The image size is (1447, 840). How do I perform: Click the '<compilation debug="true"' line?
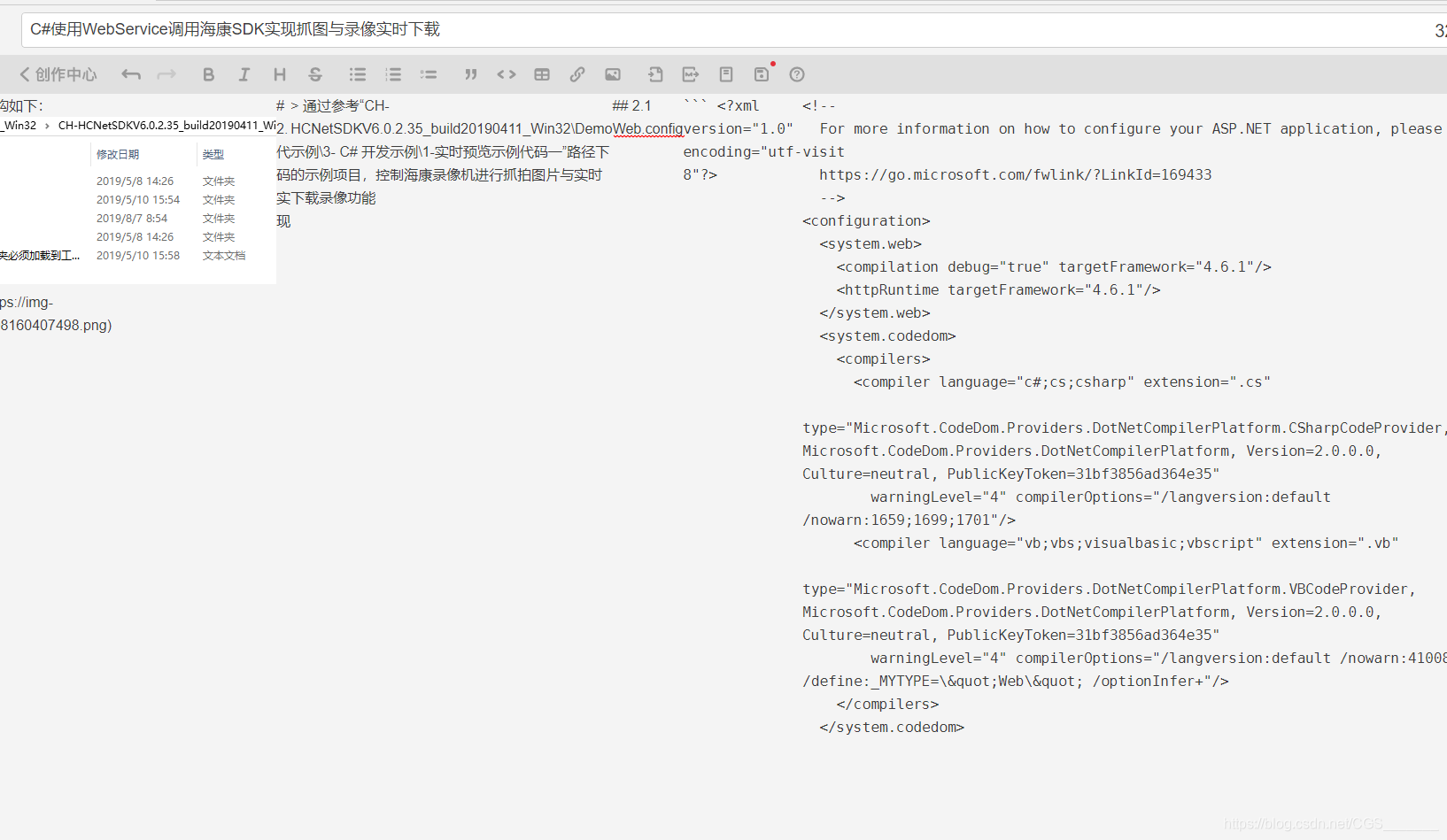tap(1054, 267)
